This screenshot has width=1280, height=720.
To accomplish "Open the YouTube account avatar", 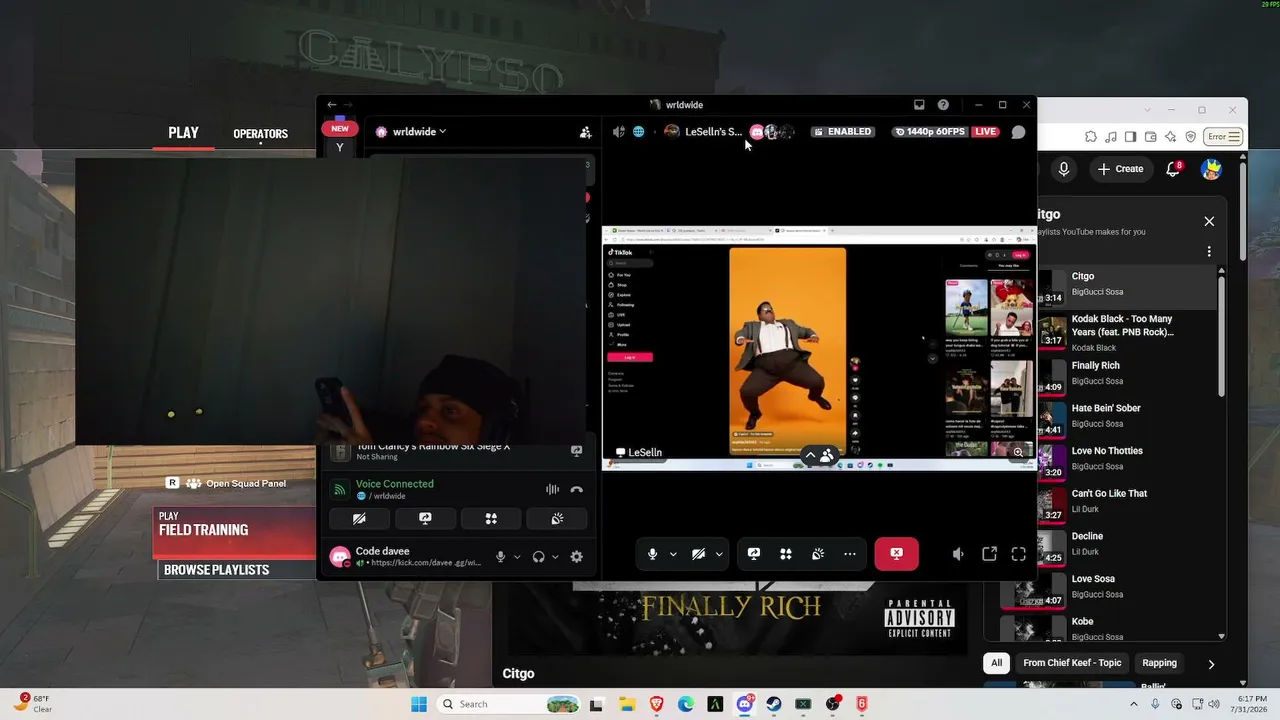I will (x=1212, y=169).
